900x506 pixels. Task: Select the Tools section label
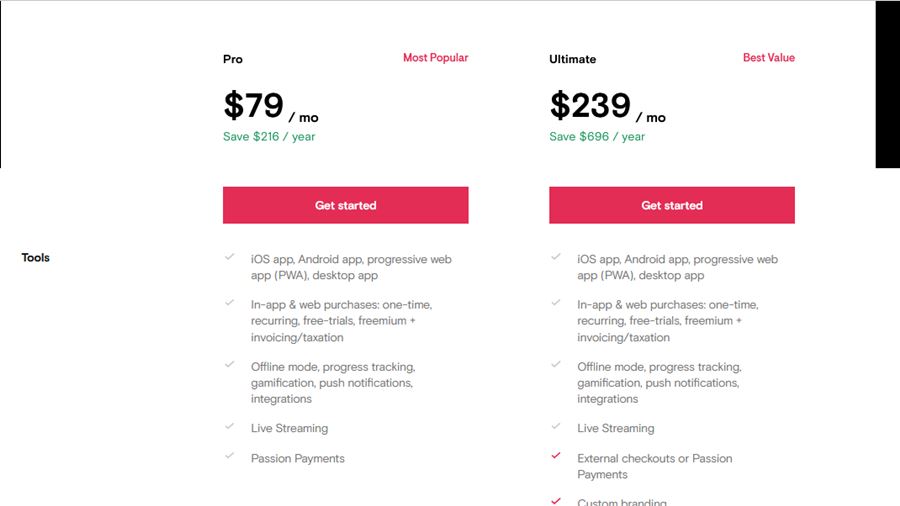coord(36,258)
